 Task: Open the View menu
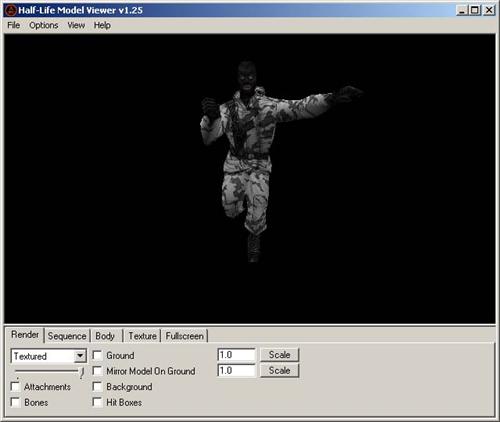click(x=76, y=25)
